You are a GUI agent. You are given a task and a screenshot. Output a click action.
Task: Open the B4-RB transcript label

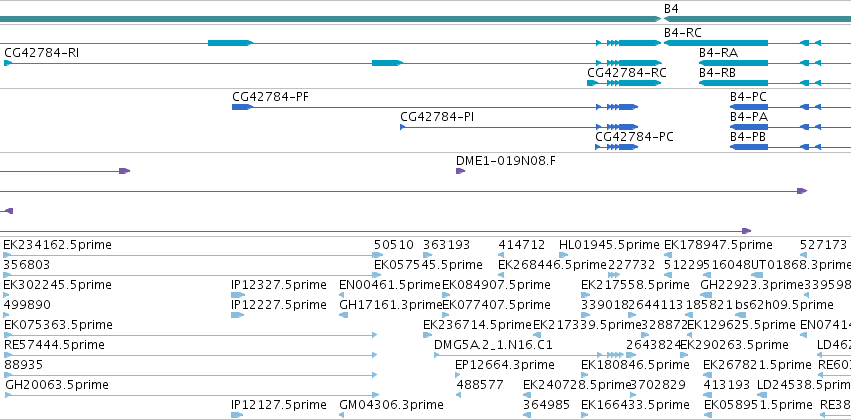[717, 73]
